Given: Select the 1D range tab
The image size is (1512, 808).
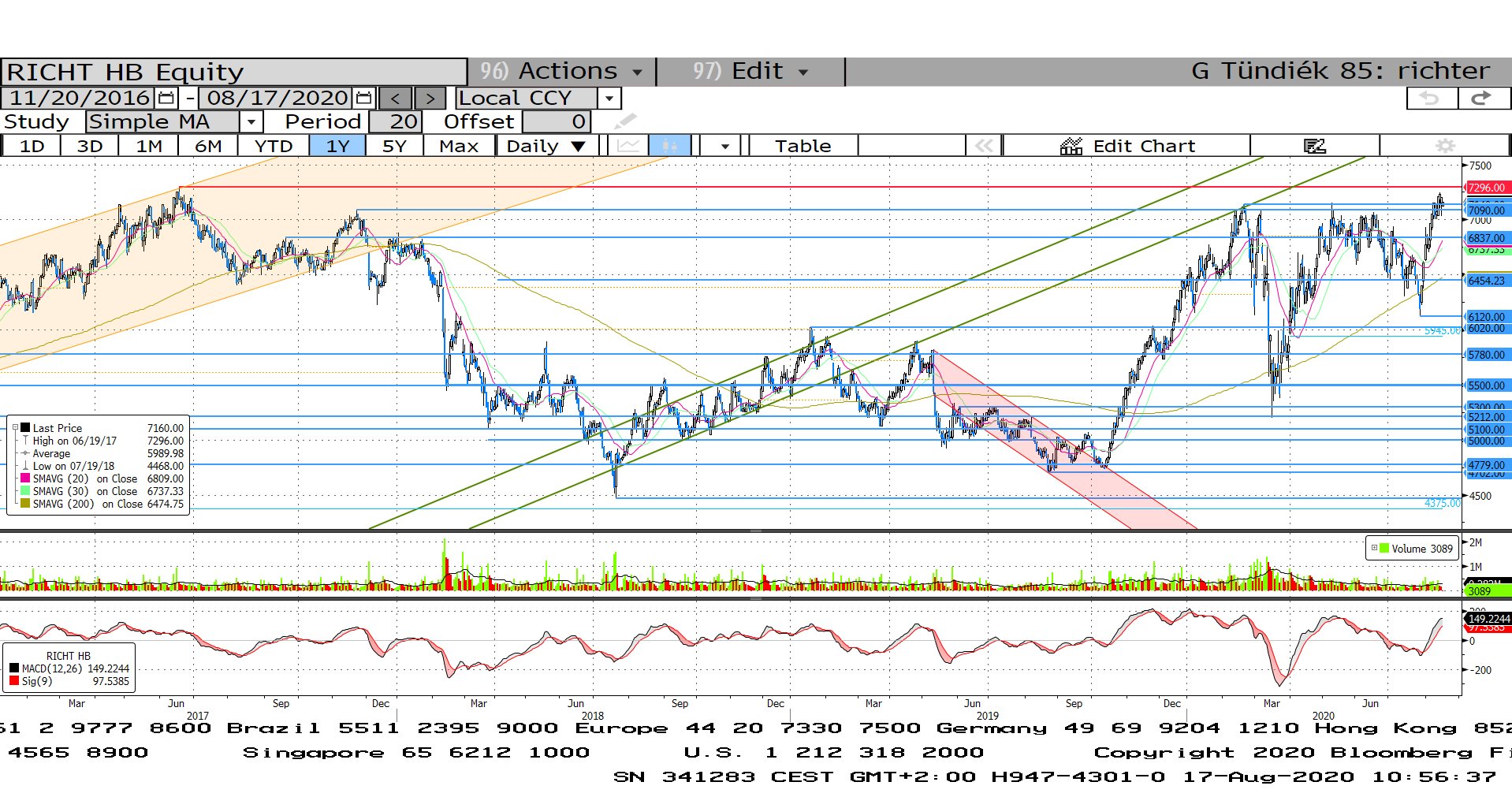Looking at the screenshot, I should click(32, 146).
